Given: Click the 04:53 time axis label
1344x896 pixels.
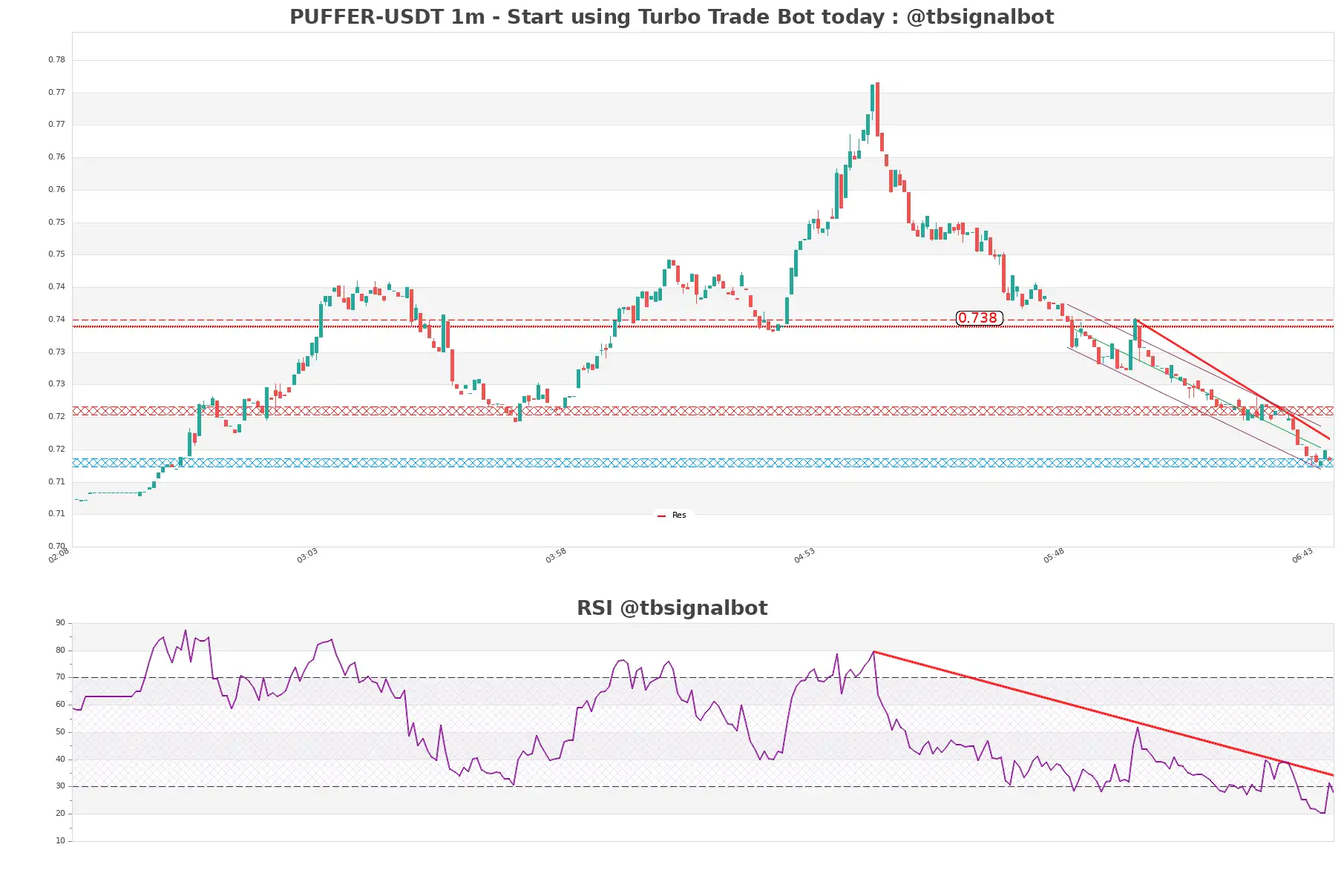Looking at the screenshot, I should tap(804, 556).
